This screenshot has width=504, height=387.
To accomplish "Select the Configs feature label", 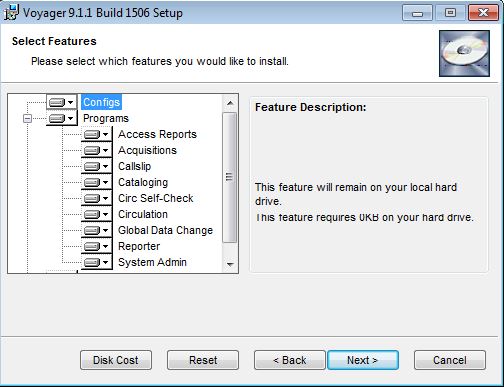I will pyautogui.click(x=101, y=102).
